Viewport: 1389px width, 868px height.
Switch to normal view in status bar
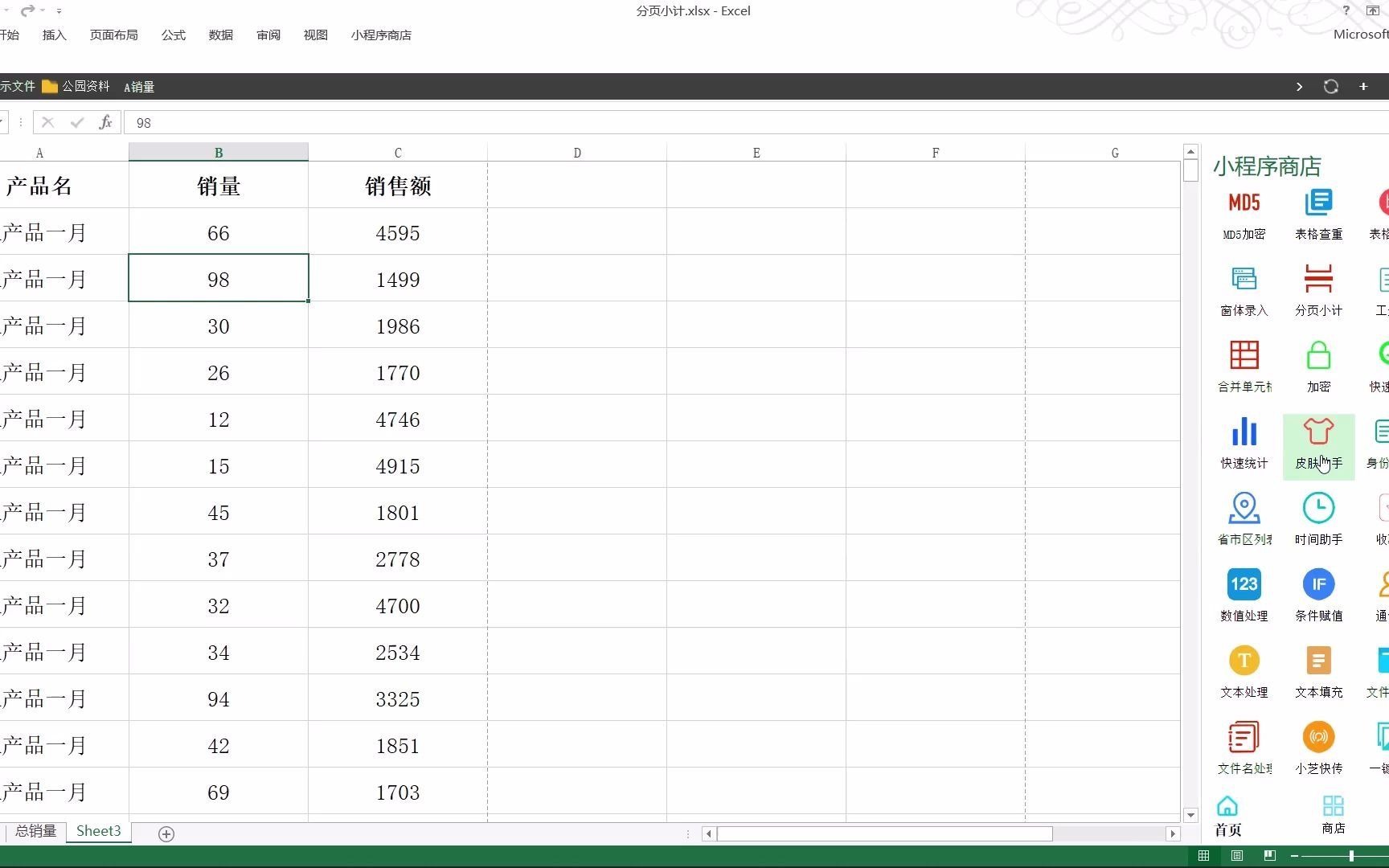click(1203, 856)
